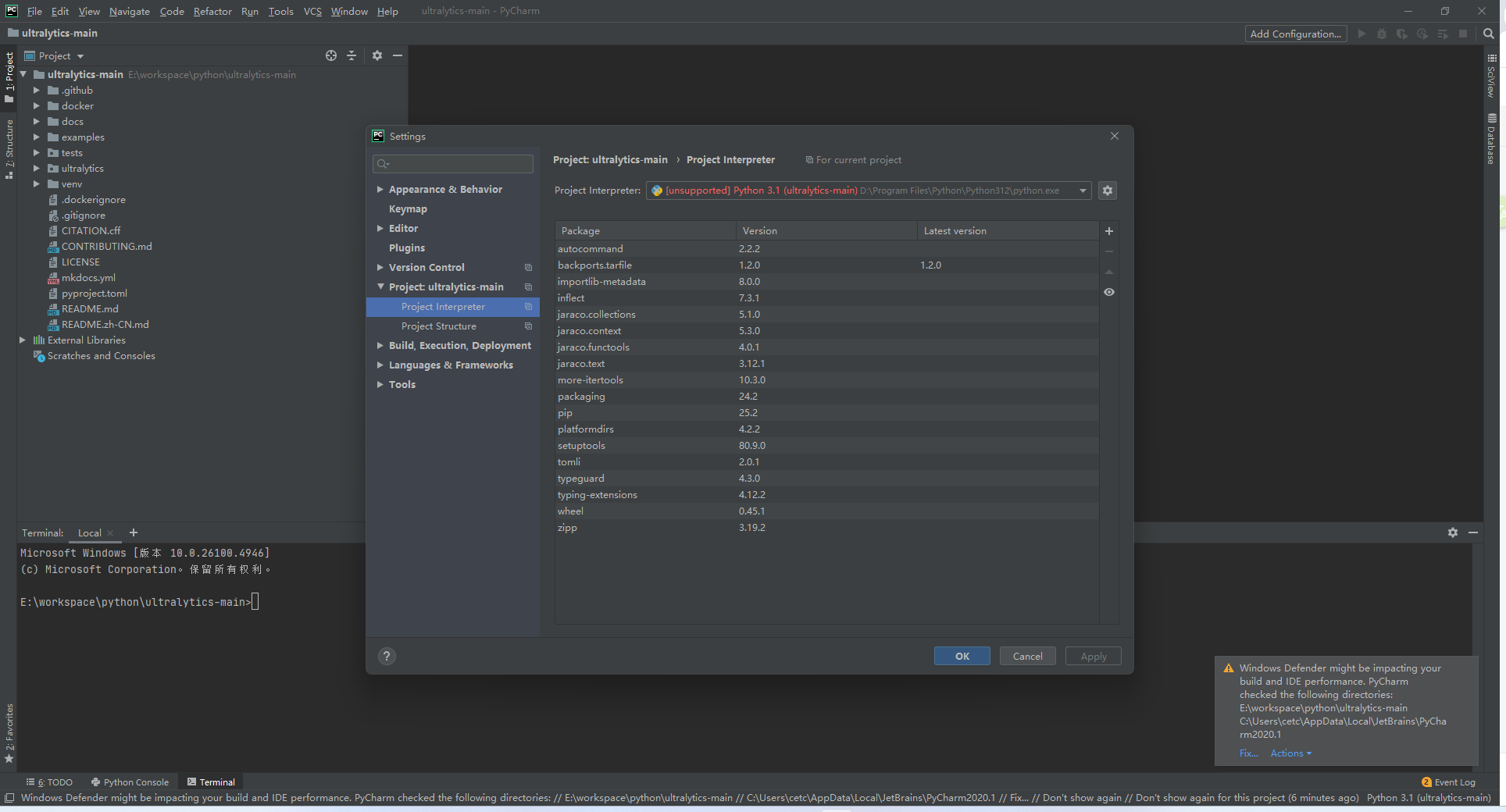The height and width of the screenshot is (812, 1506).
Task: Open the Tools menu
Action: [280, 11]
